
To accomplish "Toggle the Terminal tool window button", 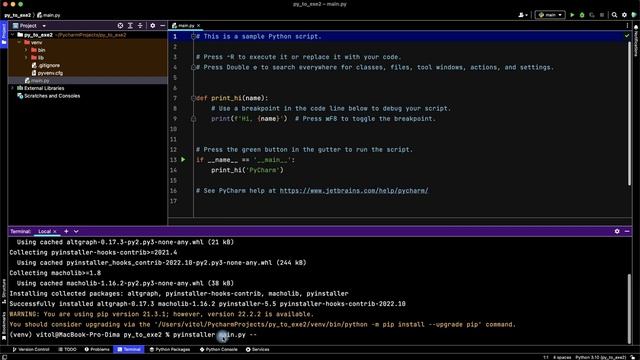I will (x=129, y=349).
